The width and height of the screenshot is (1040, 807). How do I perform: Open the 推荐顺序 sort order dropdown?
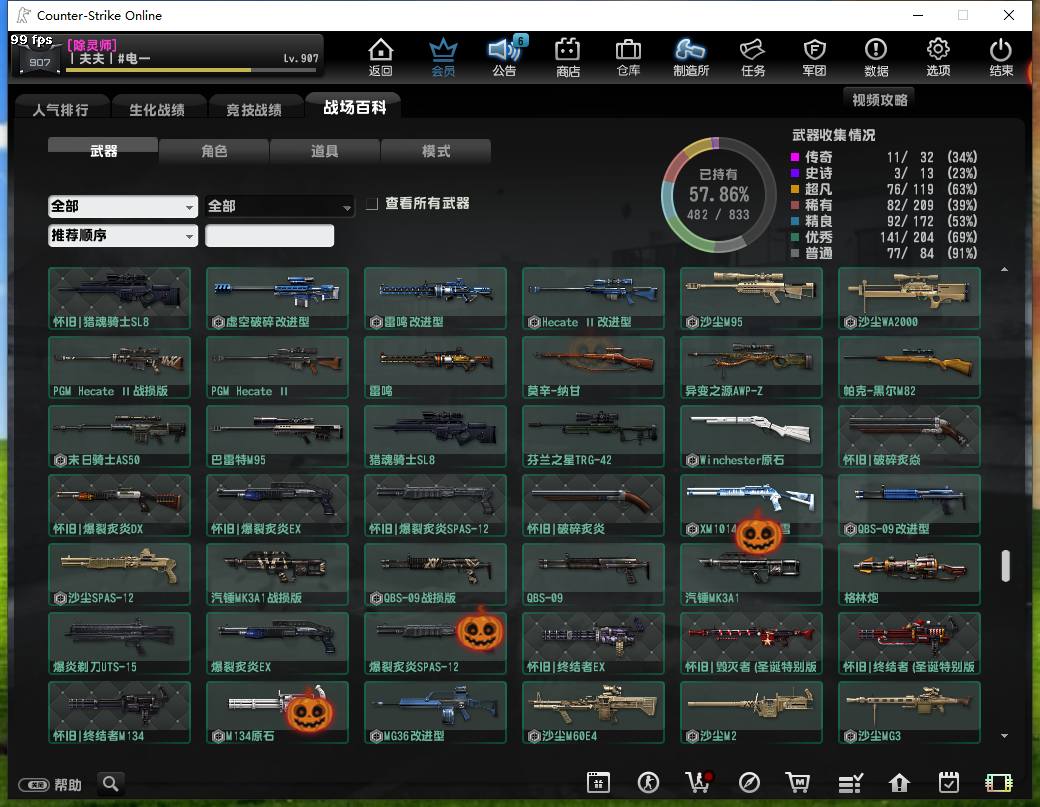click(x=123, y=235)
